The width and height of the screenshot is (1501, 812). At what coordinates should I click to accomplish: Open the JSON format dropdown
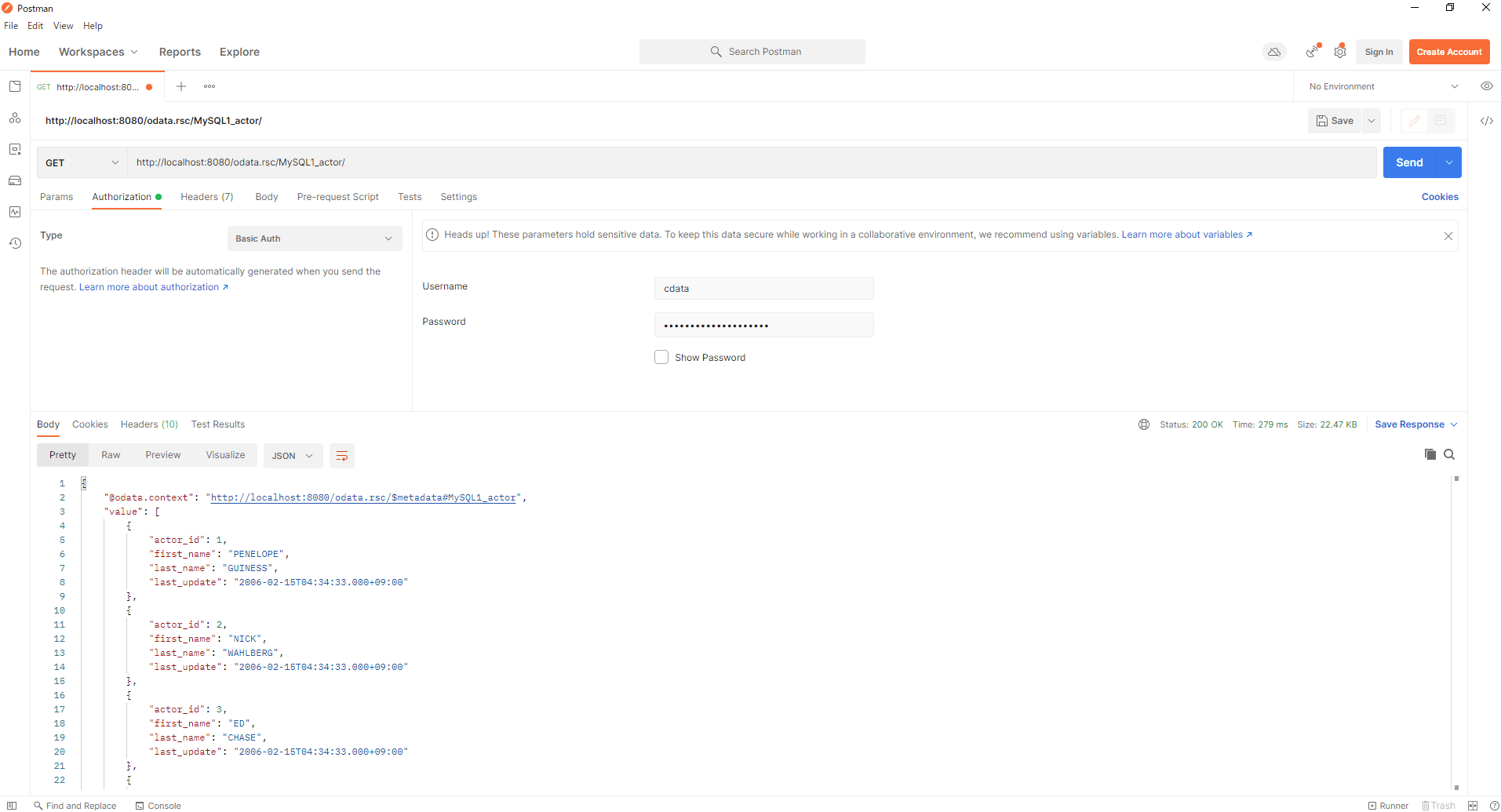[x=293, y=456]
